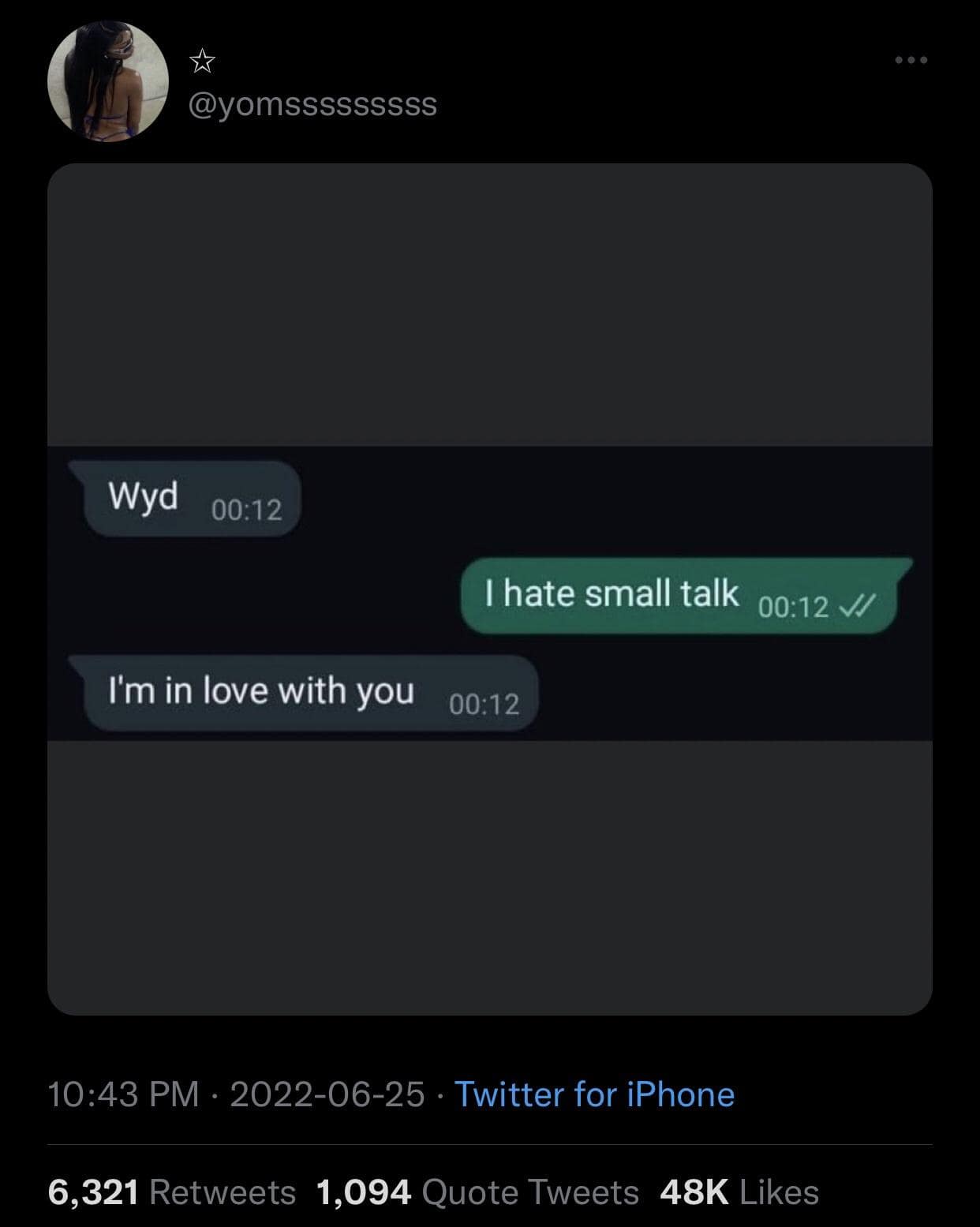Open the 1,094 Quote Tweets list

coord(477,1191)
